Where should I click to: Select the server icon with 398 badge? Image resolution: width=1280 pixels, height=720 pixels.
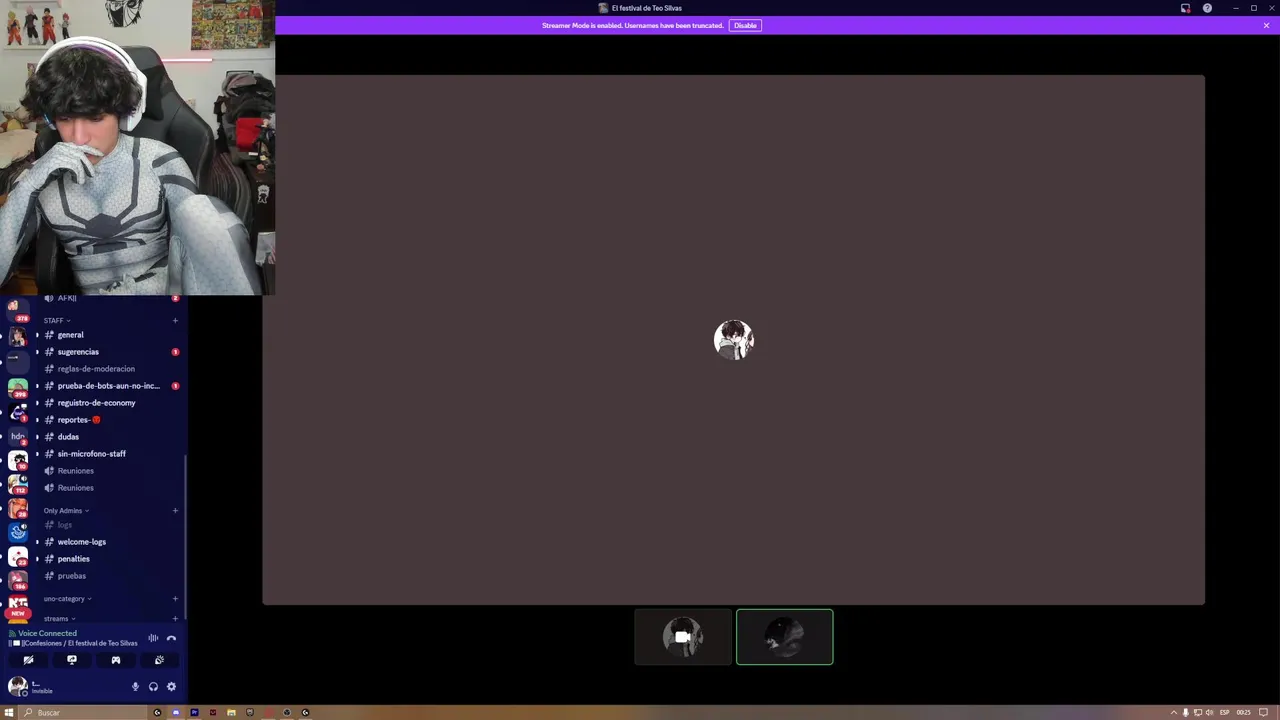18,387
